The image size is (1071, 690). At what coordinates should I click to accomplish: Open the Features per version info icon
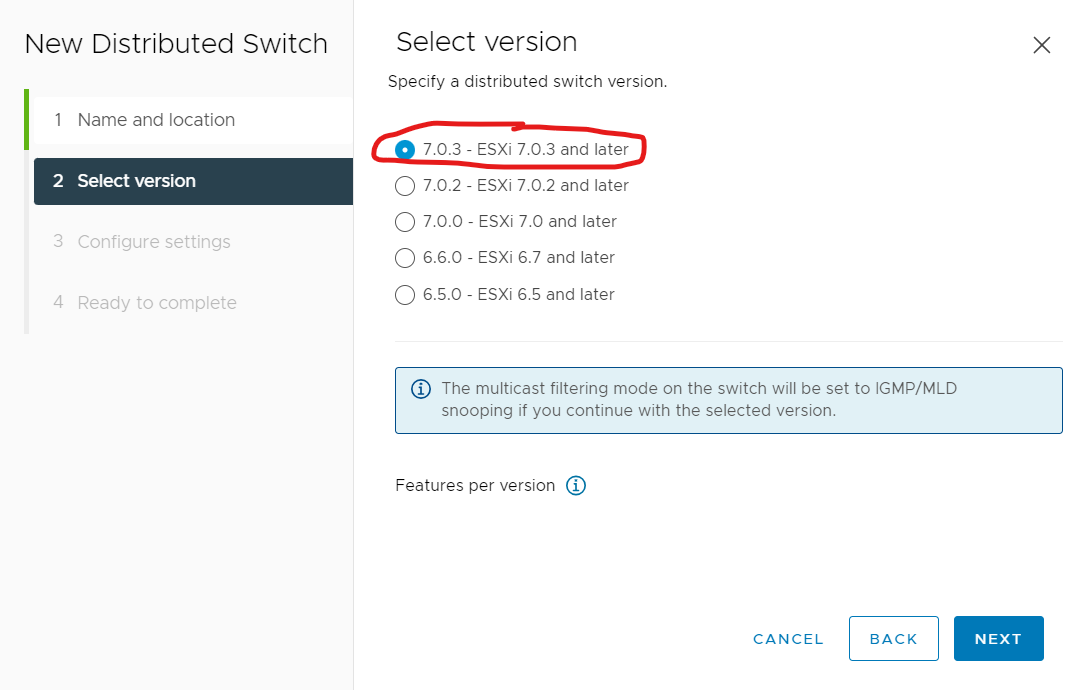tap(576, 486)
